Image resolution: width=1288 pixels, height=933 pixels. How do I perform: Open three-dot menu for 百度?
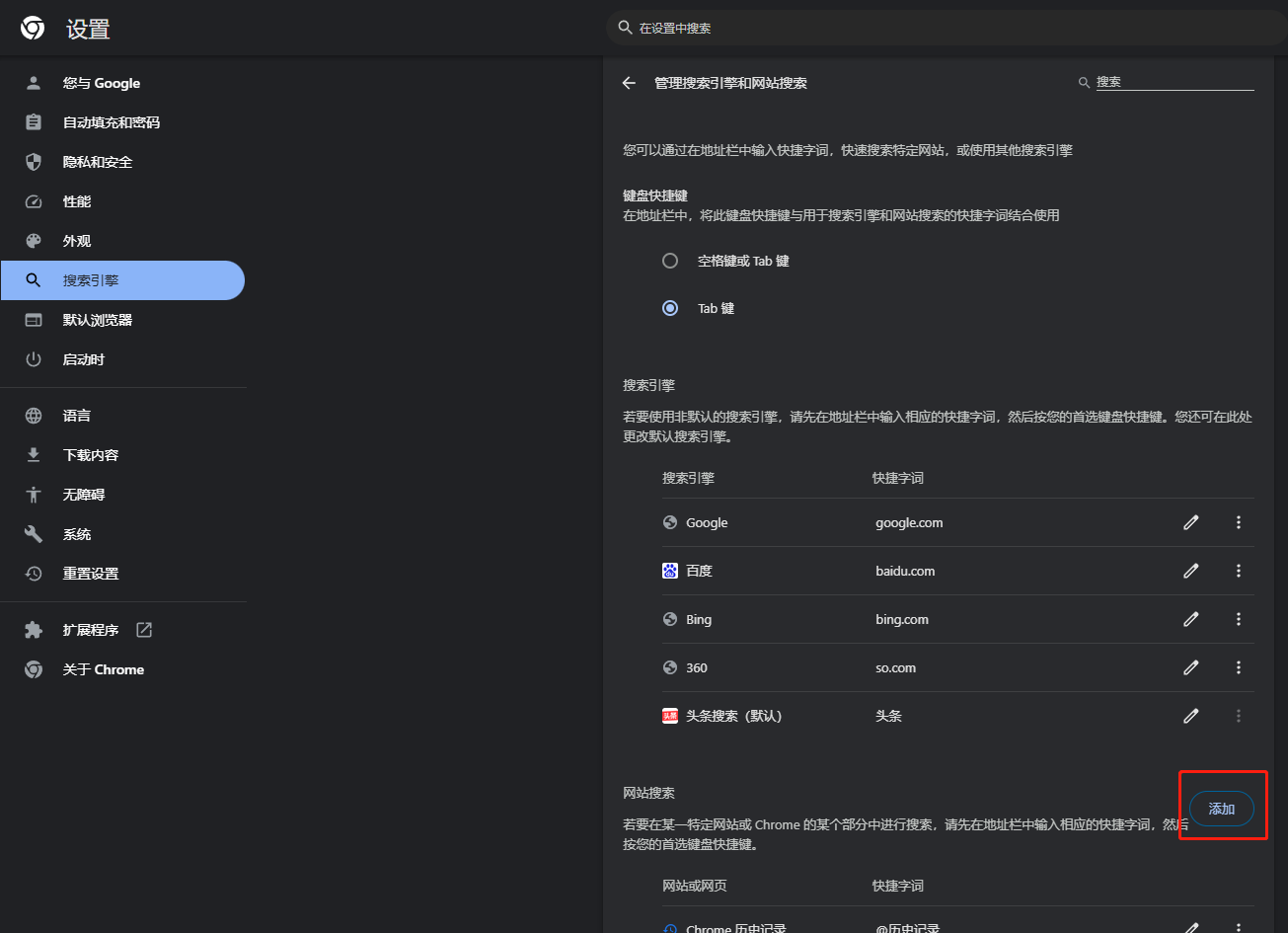1239,571
